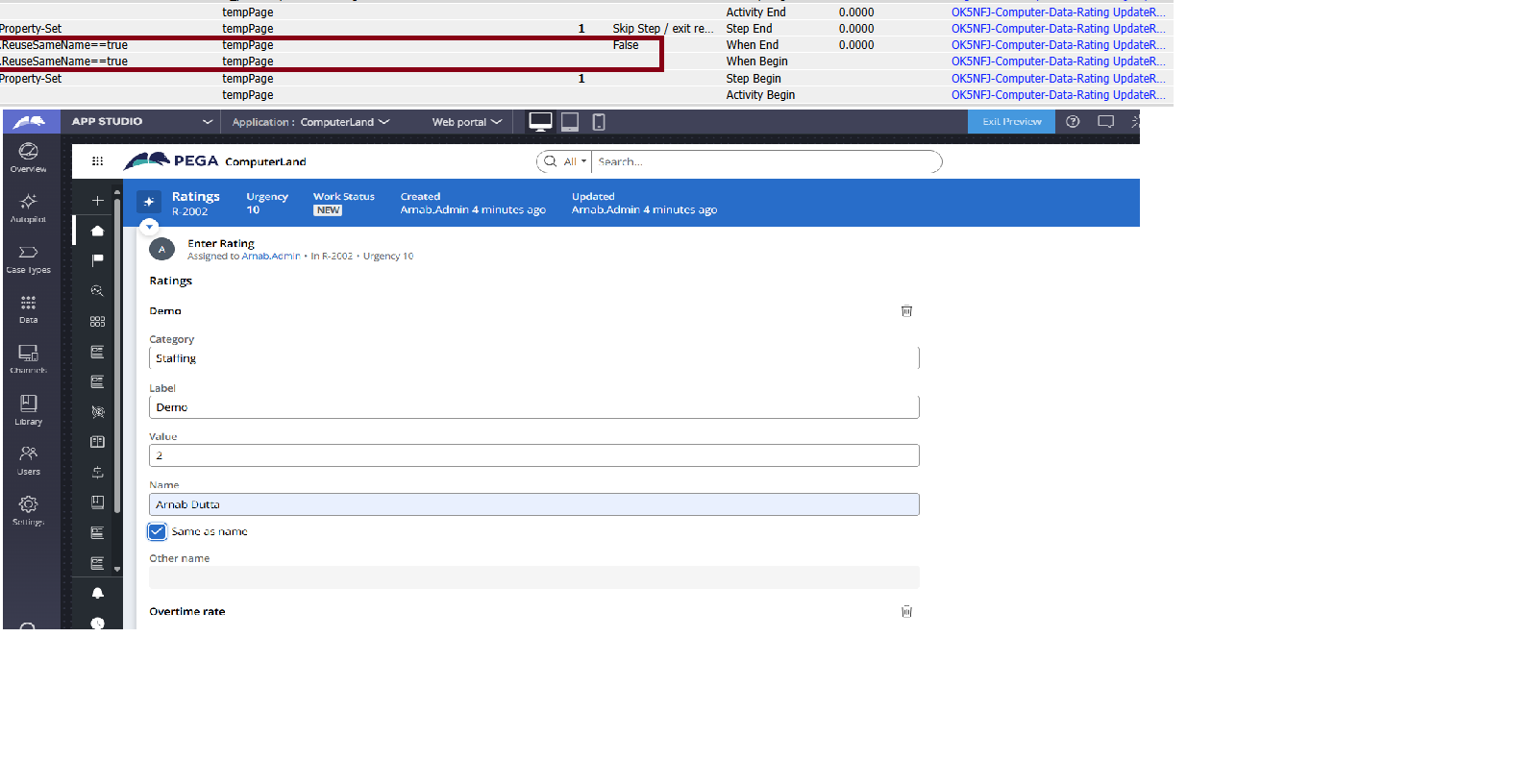Select the 'Activity Begin' tracer event cell
Viewport: 1533px width, 784px height.
(x=760, y=95)
